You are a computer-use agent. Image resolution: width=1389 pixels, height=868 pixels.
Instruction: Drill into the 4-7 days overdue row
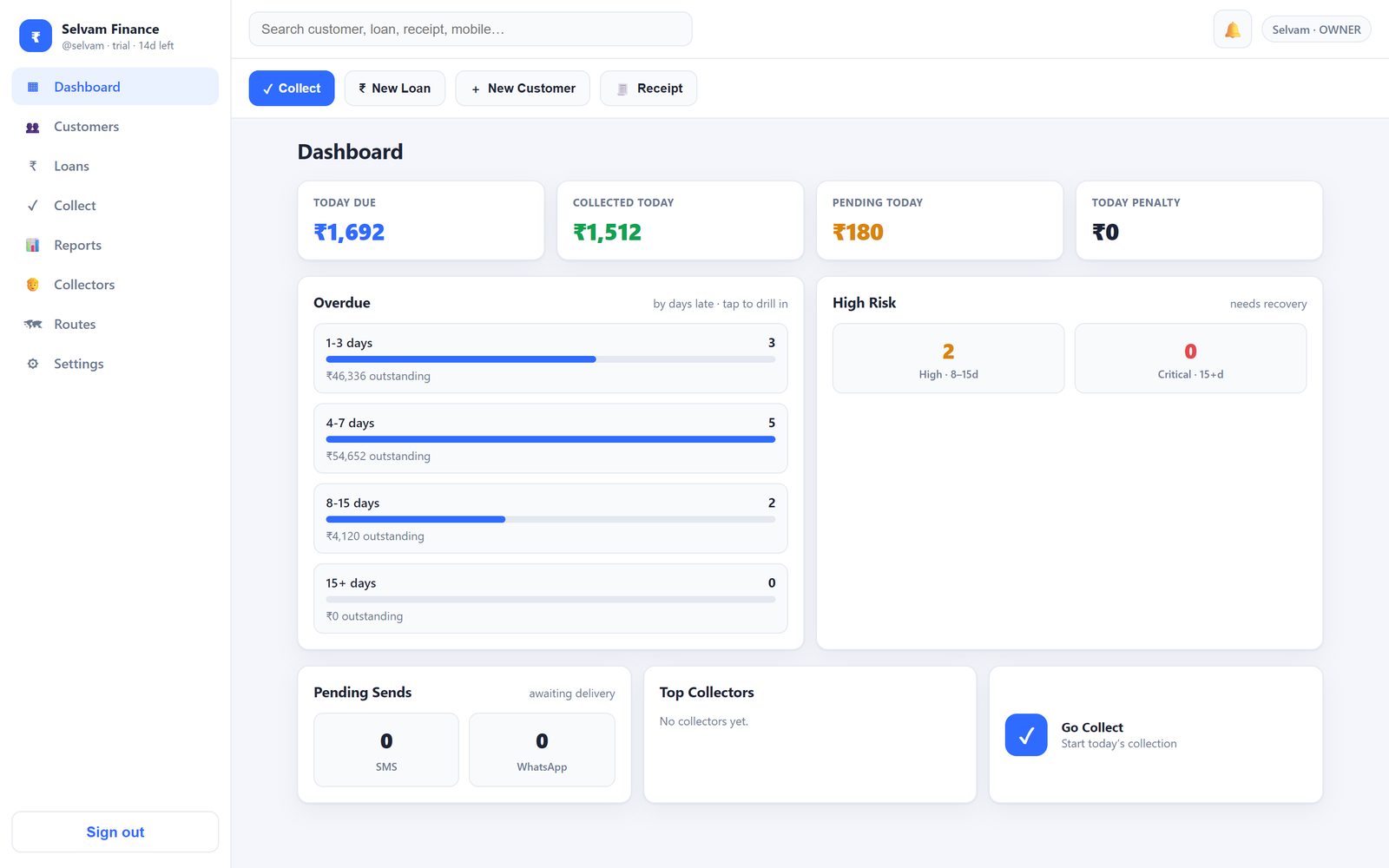tap(550, 438)
